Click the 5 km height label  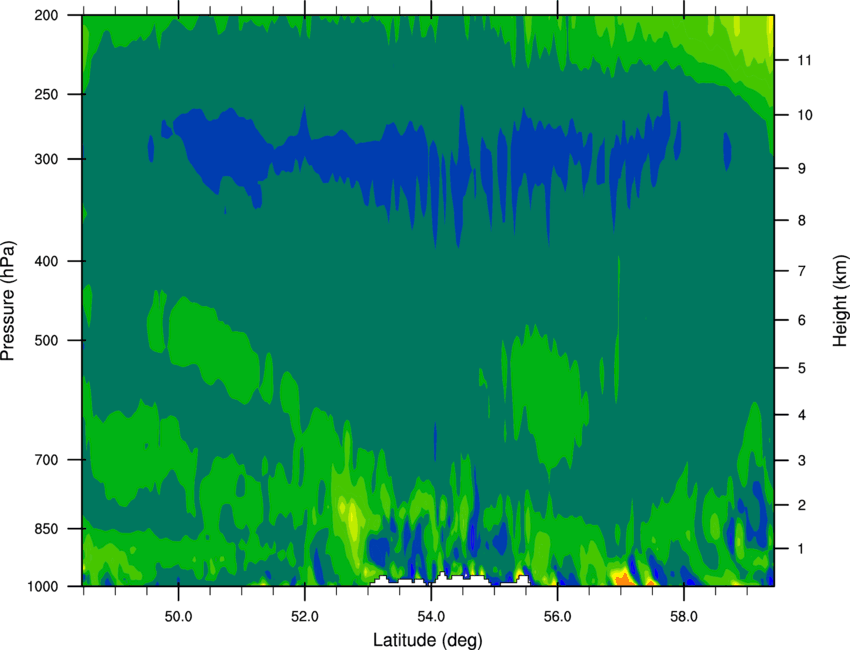tap(802, 368)
